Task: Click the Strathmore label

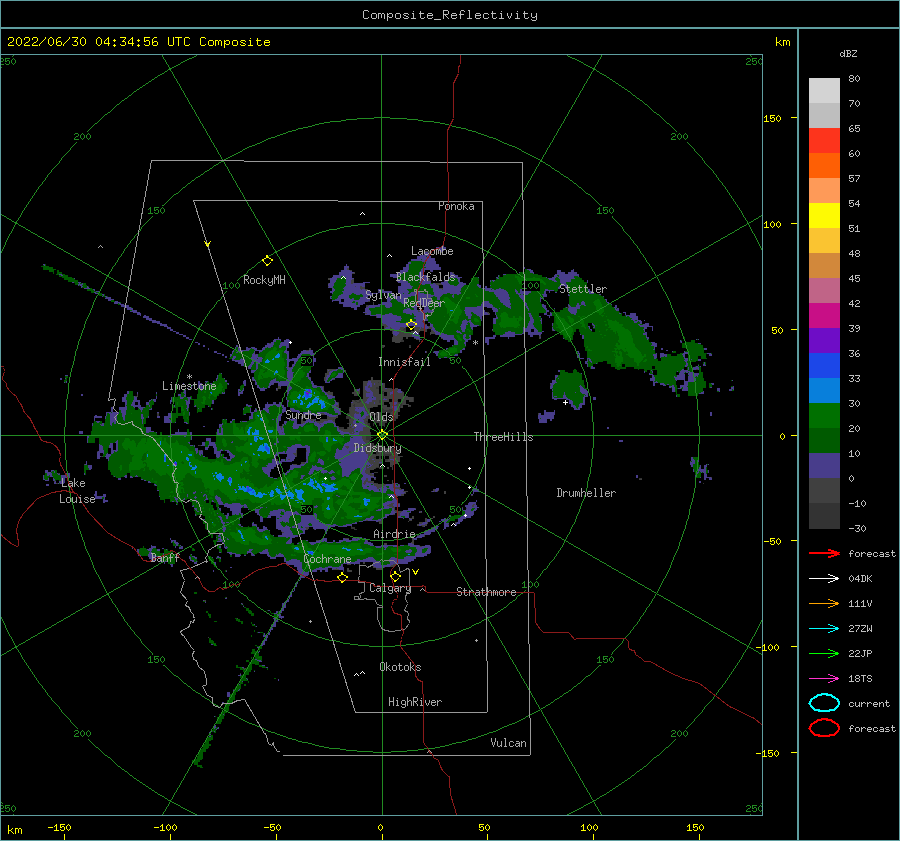Action: [x=486, y=592]
